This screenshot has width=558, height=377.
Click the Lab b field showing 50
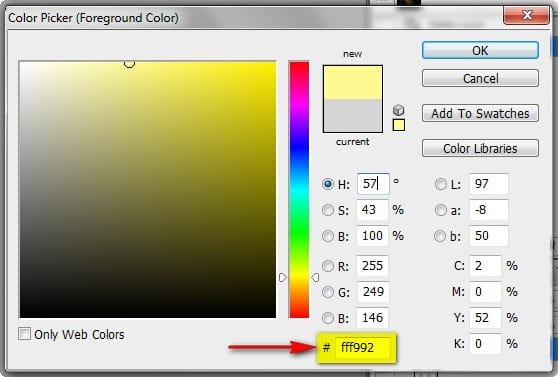[489, 236]
